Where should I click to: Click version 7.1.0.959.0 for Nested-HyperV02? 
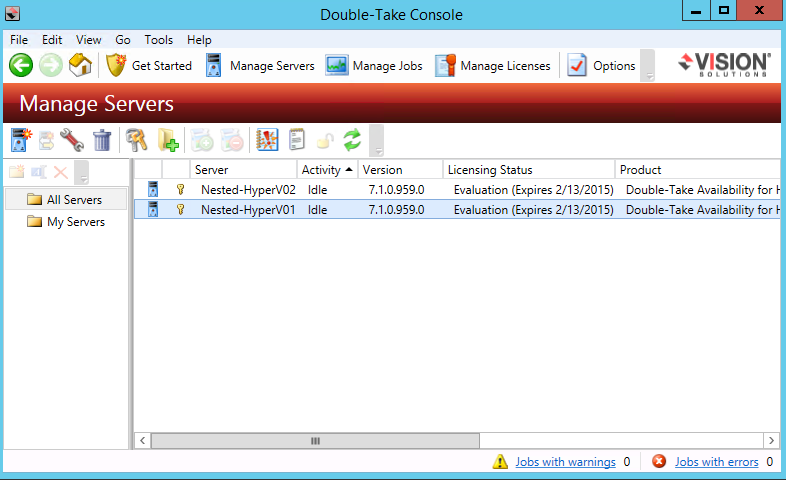pyautogui.click(x=397, y=190)
